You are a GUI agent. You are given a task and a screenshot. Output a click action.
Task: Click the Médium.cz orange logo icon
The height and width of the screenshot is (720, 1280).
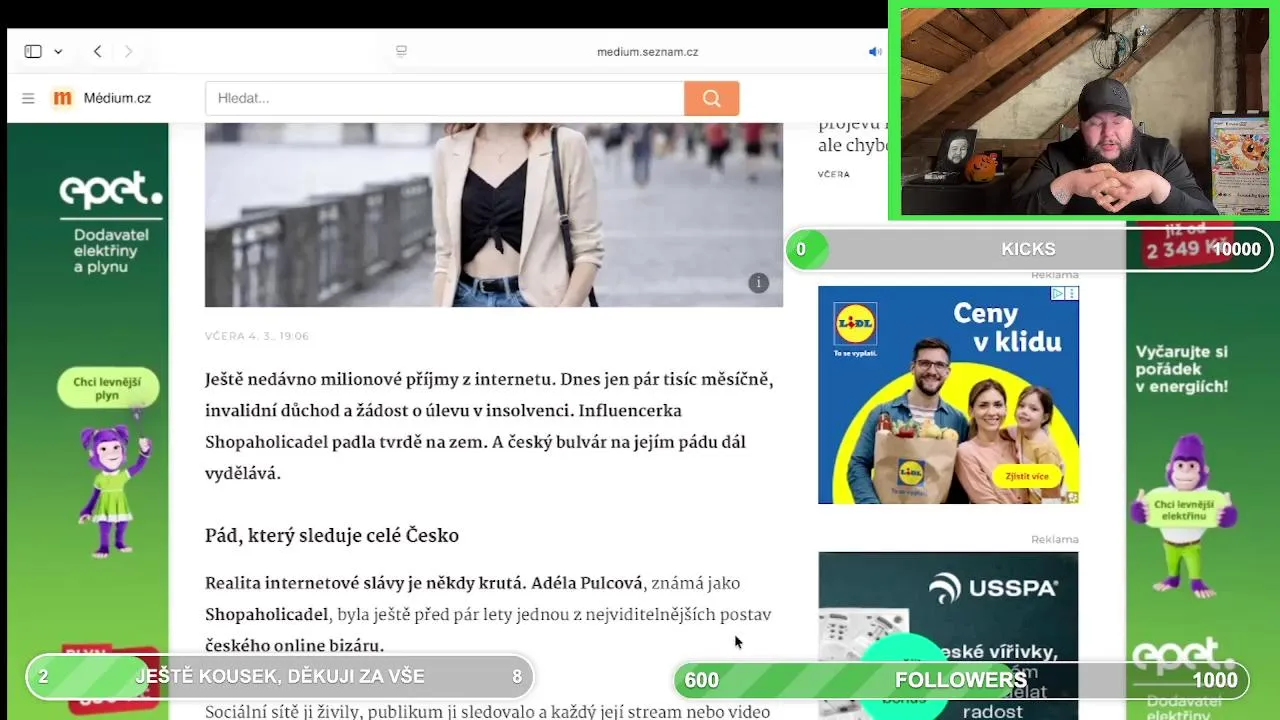click(x=62, y=98)
